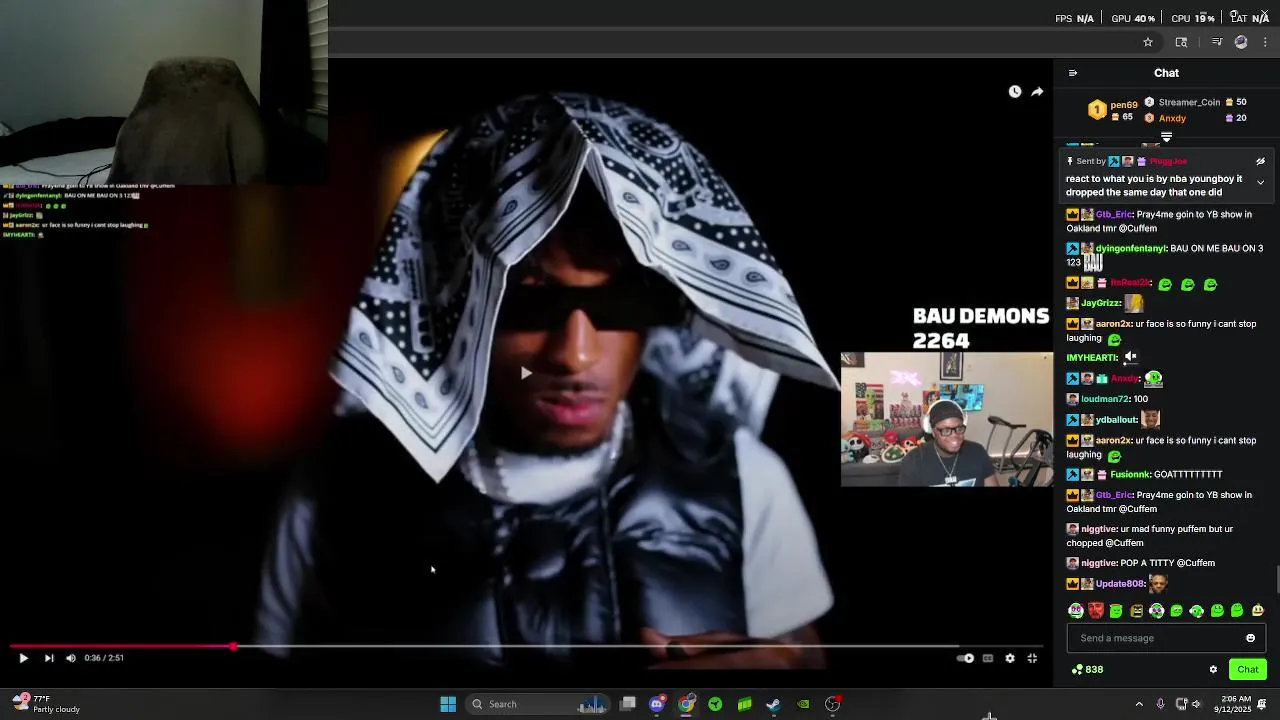Open Gtb_Eric's chat profile

(x=1114, y=214)
